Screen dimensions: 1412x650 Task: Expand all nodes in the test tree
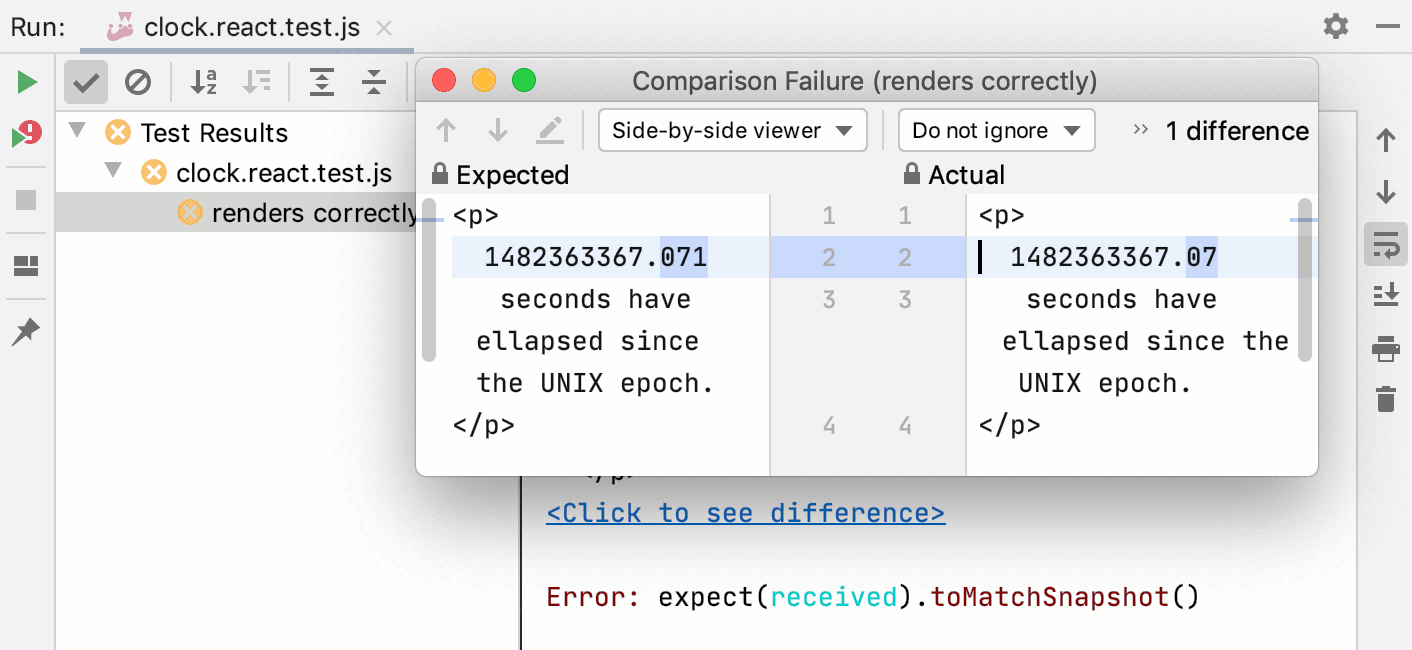click(x=321, y=82)
